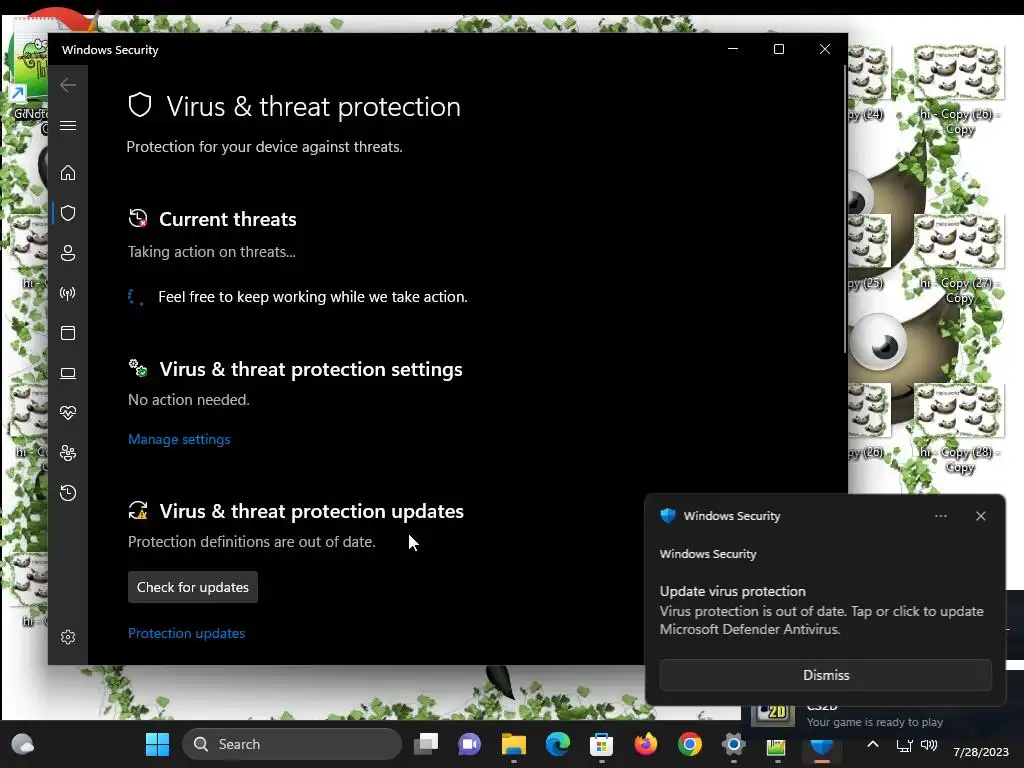Click the Update virus protection notification text
Image resolution: width=1024 pixels, height=768 pixels.
tap(733, 591)
